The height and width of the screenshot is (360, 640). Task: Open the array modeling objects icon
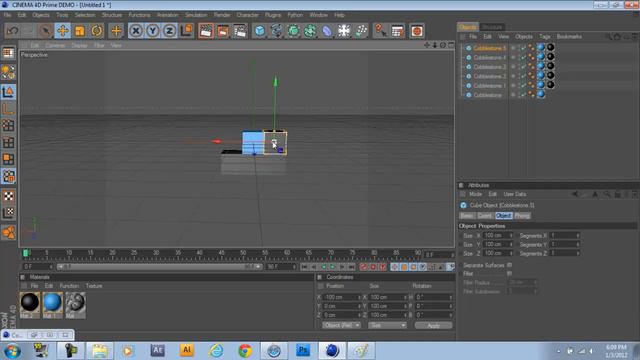[310, 31]
